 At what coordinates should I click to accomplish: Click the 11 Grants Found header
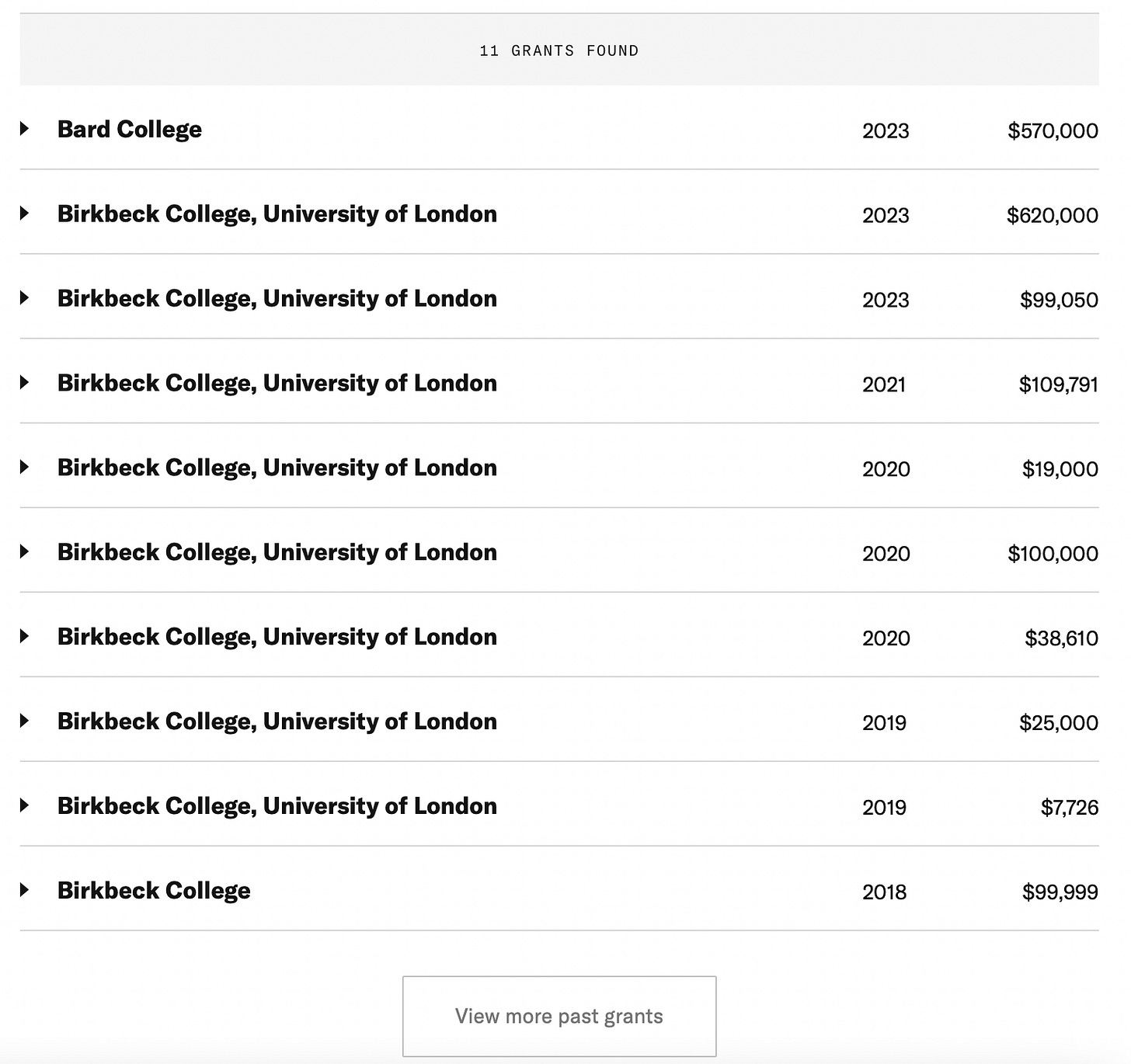pyautogui.click(x=559, y=50)
